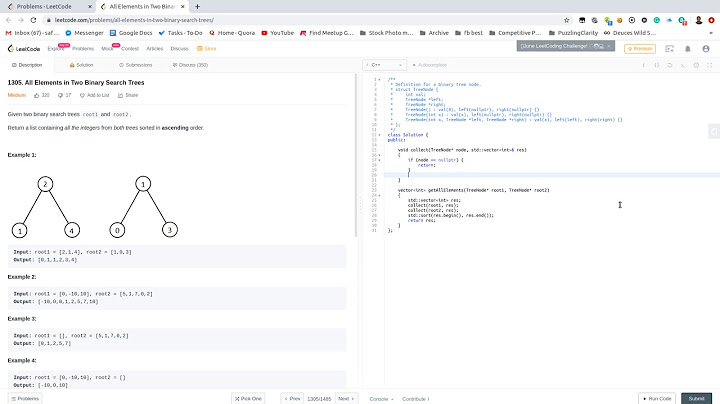Open Contest in the LeetCode nav
The image size is (720, 404).
tap(130, 49)
